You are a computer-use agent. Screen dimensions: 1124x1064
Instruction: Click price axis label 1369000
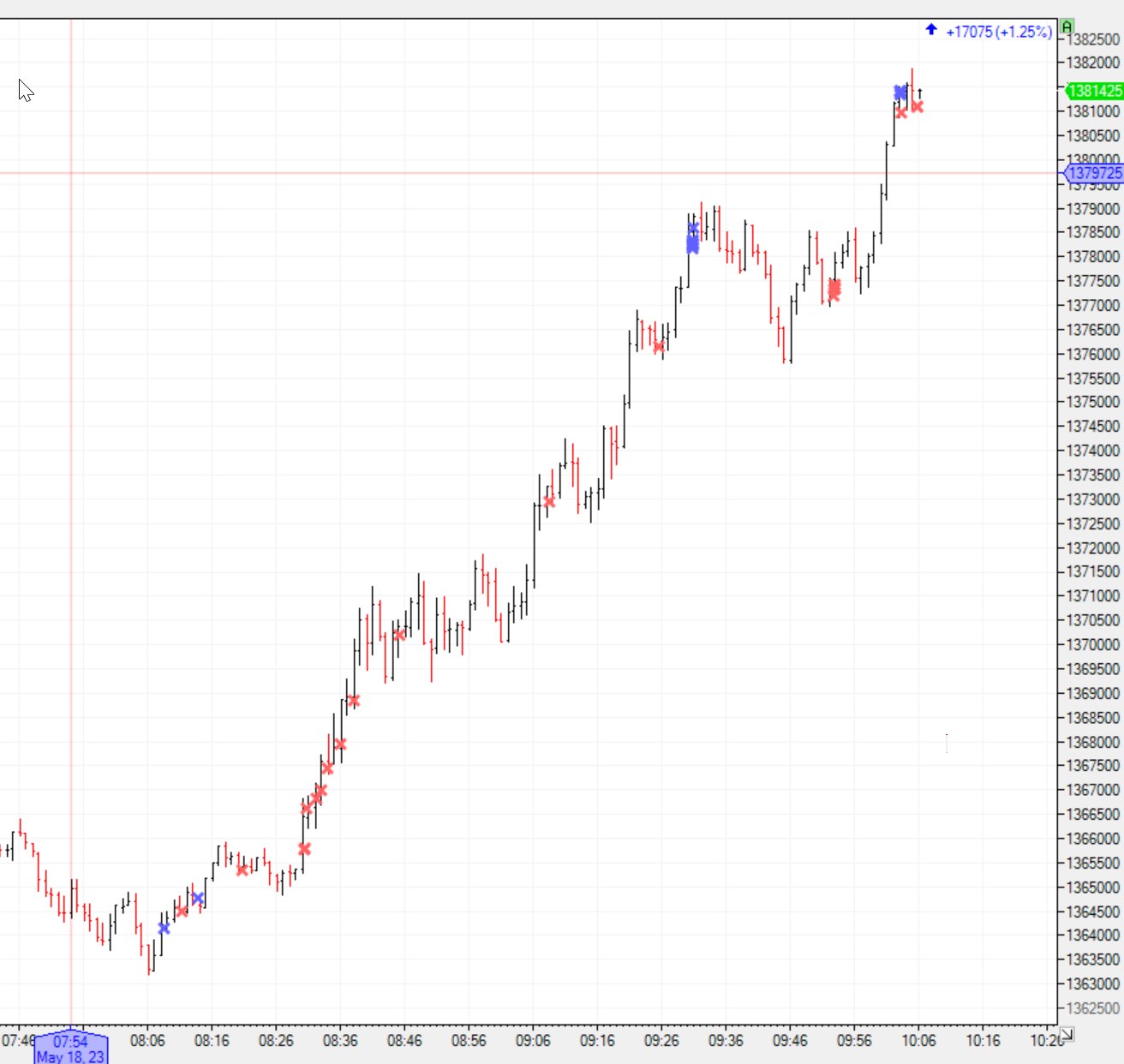[1093, 694]
